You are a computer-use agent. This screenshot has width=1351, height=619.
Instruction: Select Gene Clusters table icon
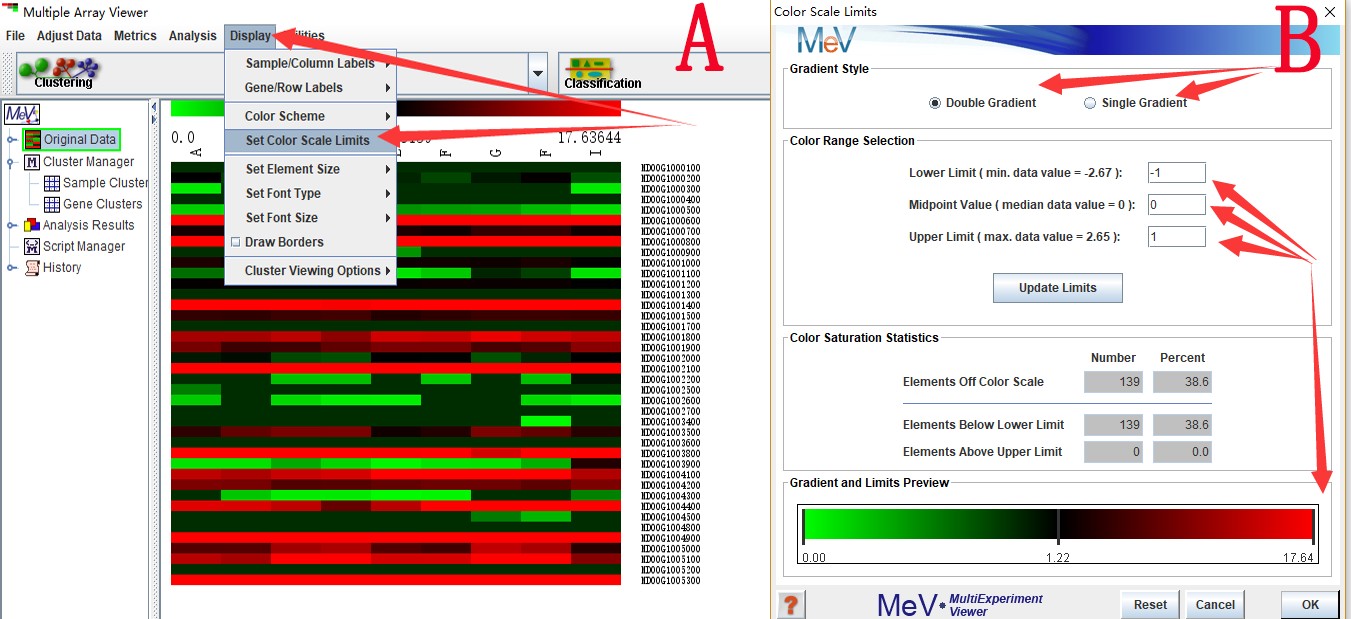click(x=52, y=204)
